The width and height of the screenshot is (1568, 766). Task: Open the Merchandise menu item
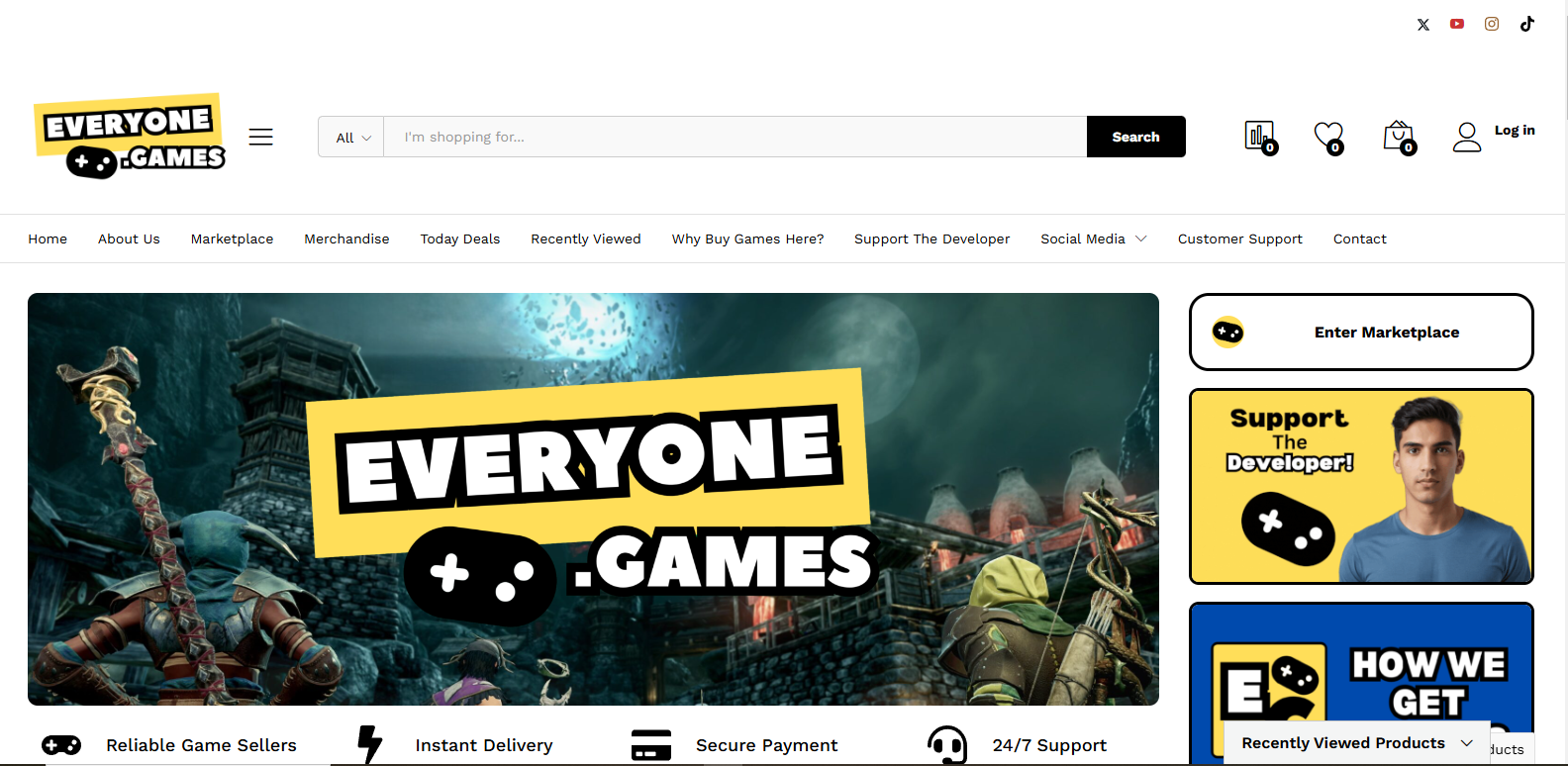346,239
